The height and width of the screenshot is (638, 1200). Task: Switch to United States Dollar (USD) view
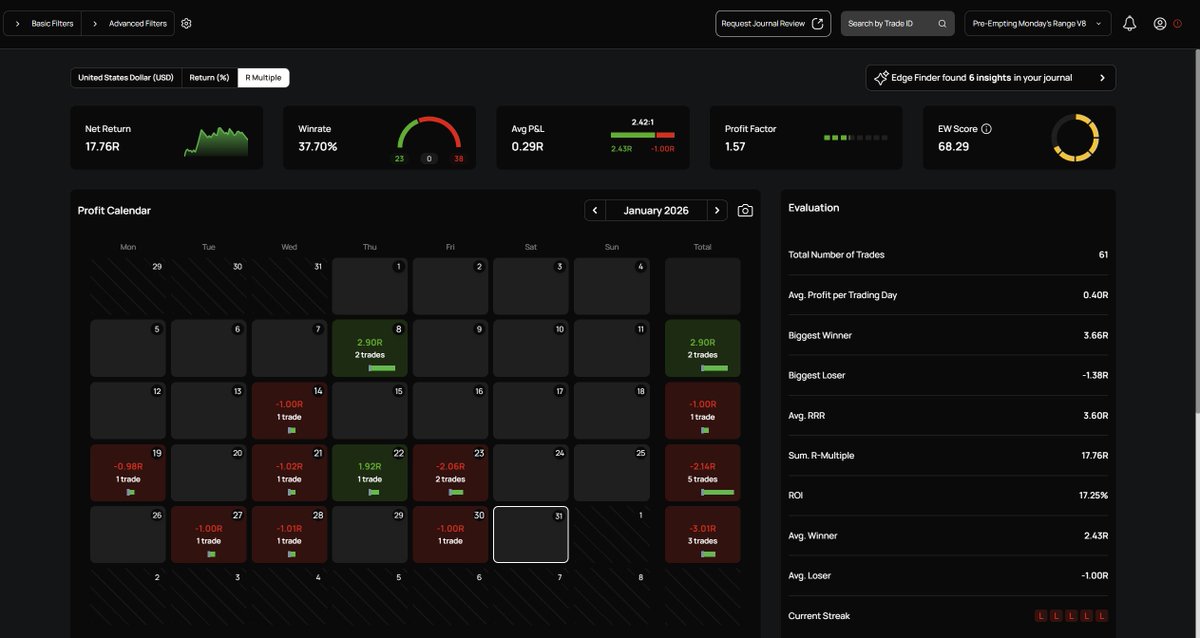coord(126,77)
